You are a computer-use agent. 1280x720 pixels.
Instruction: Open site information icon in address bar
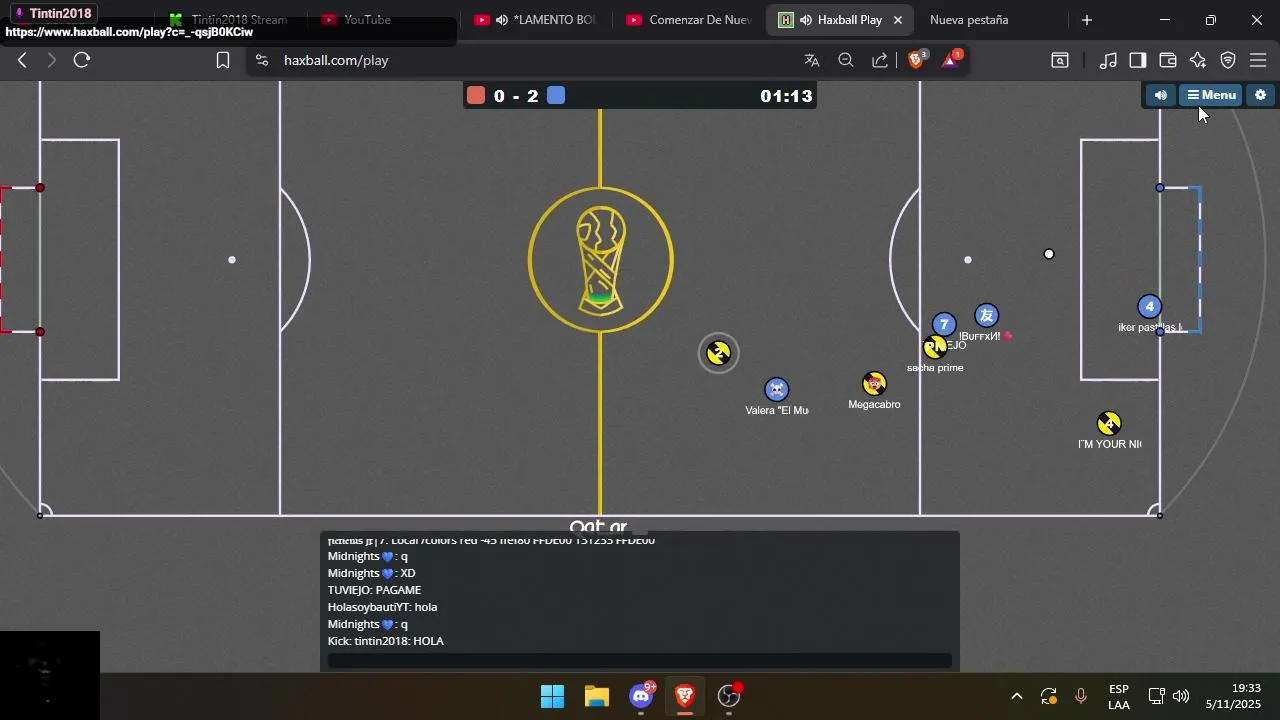262,60
